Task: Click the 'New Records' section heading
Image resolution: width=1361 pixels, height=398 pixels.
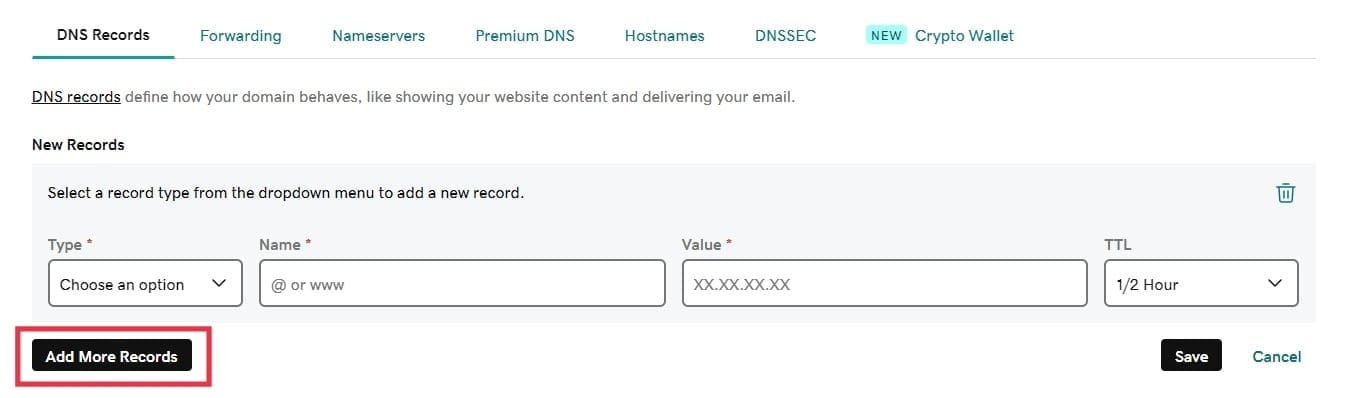Action: tap(78, 144)
